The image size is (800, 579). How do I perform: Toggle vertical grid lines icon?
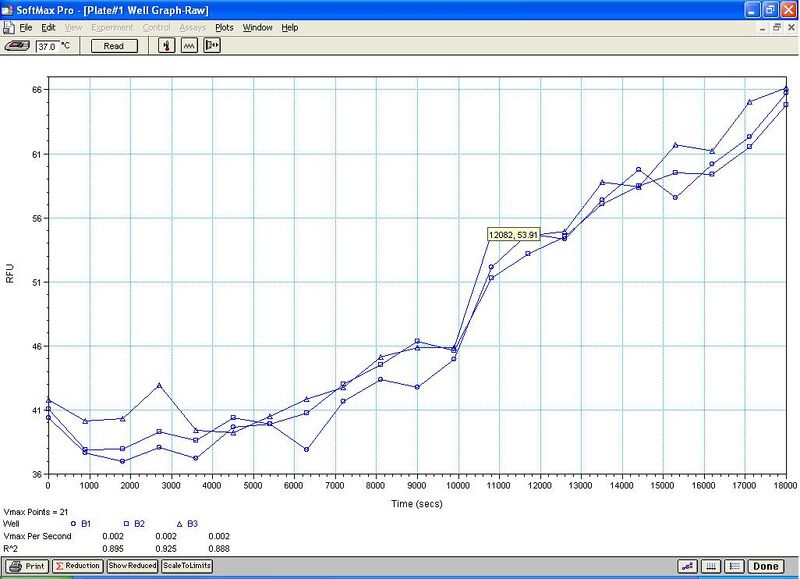click(x=711, y=566)
